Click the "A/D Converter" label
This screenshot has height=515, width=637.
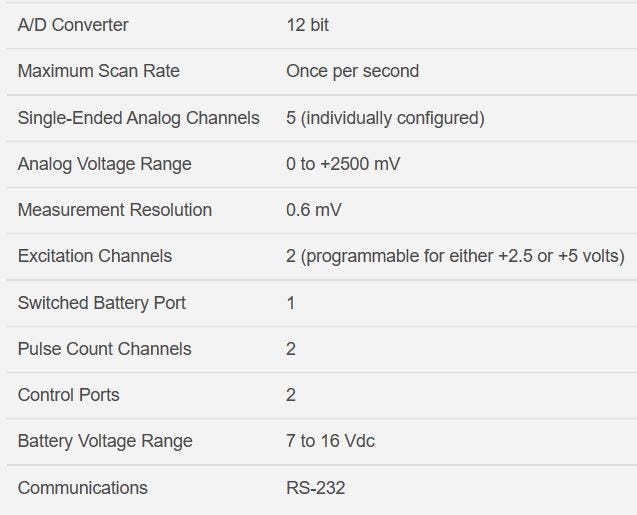pyautogui.click(x=73, y=25)
